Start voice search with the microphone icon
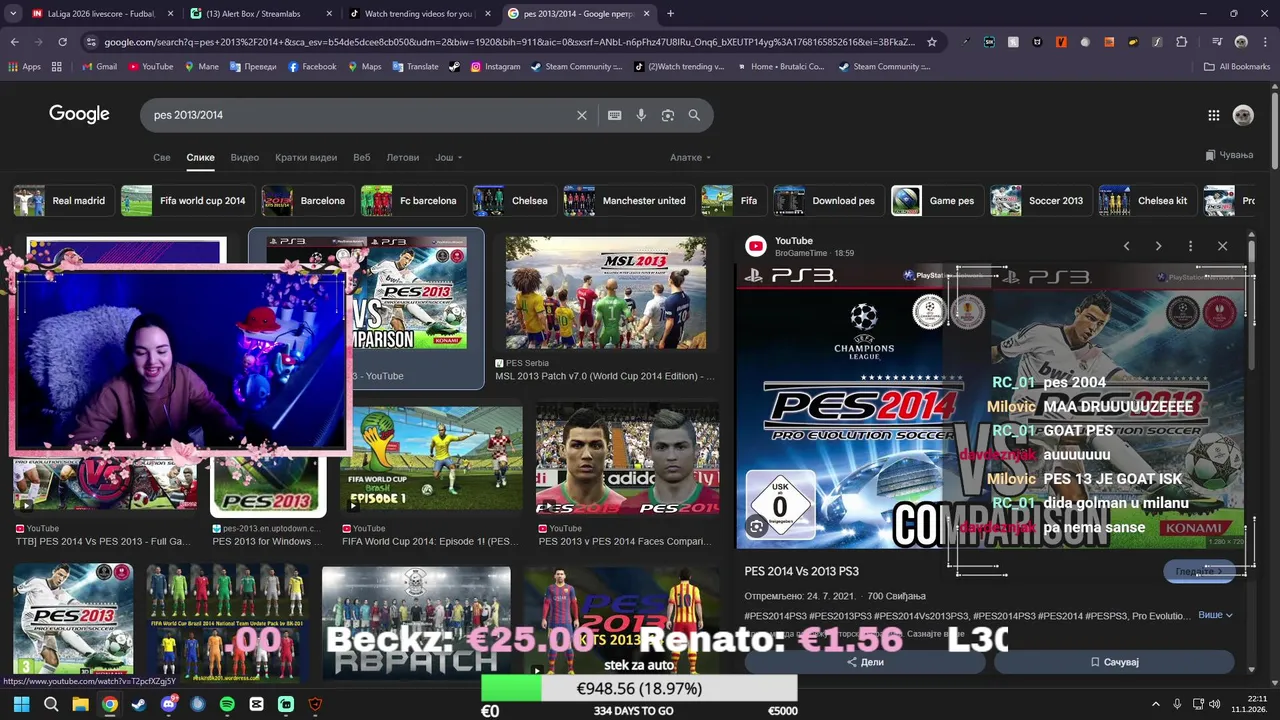The width and height of the screenshot is (1280, 720). click(641, 115)
